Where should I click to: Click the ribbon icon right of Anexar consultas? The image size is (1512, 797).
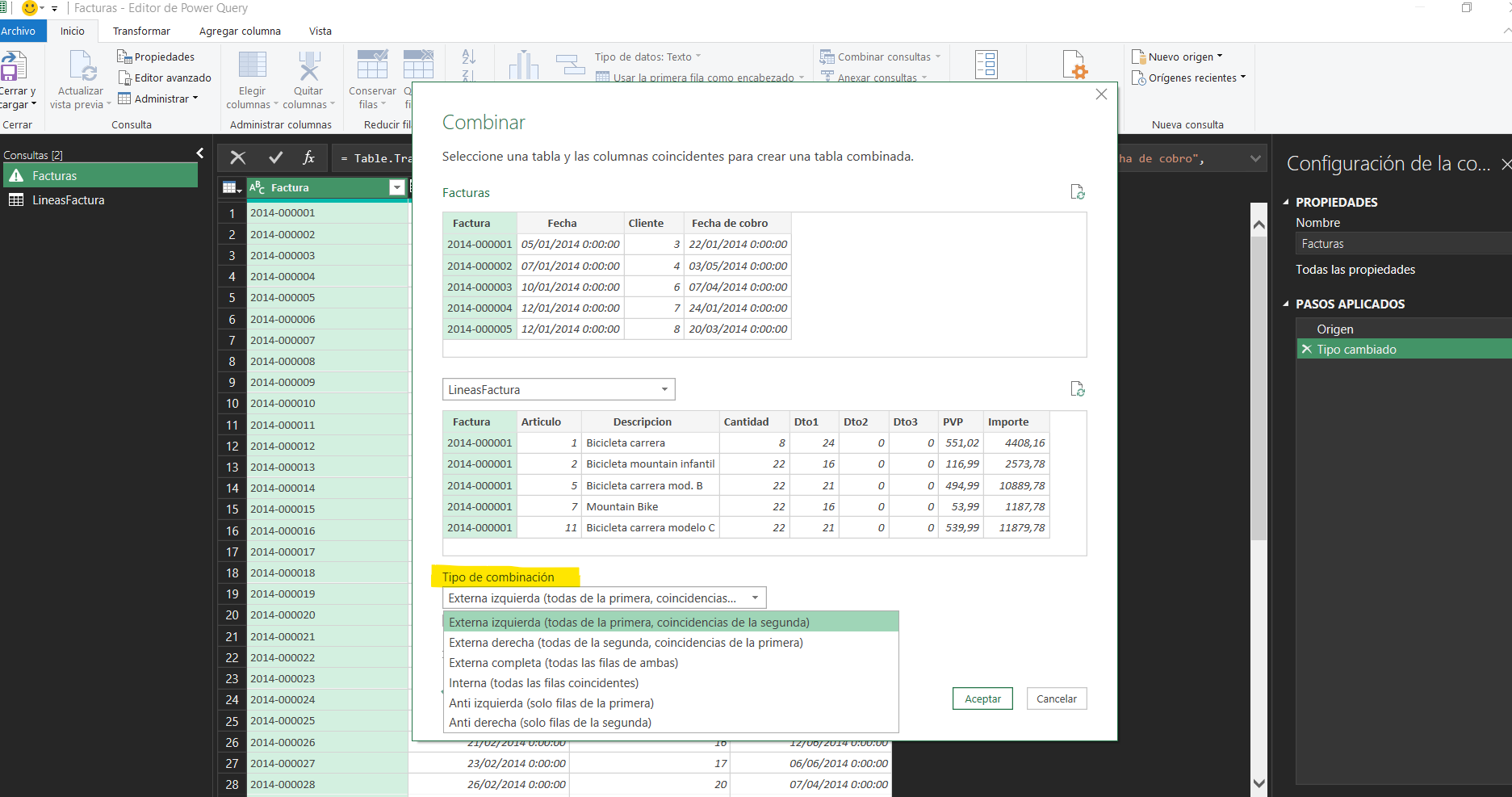(x=986, y=65)
